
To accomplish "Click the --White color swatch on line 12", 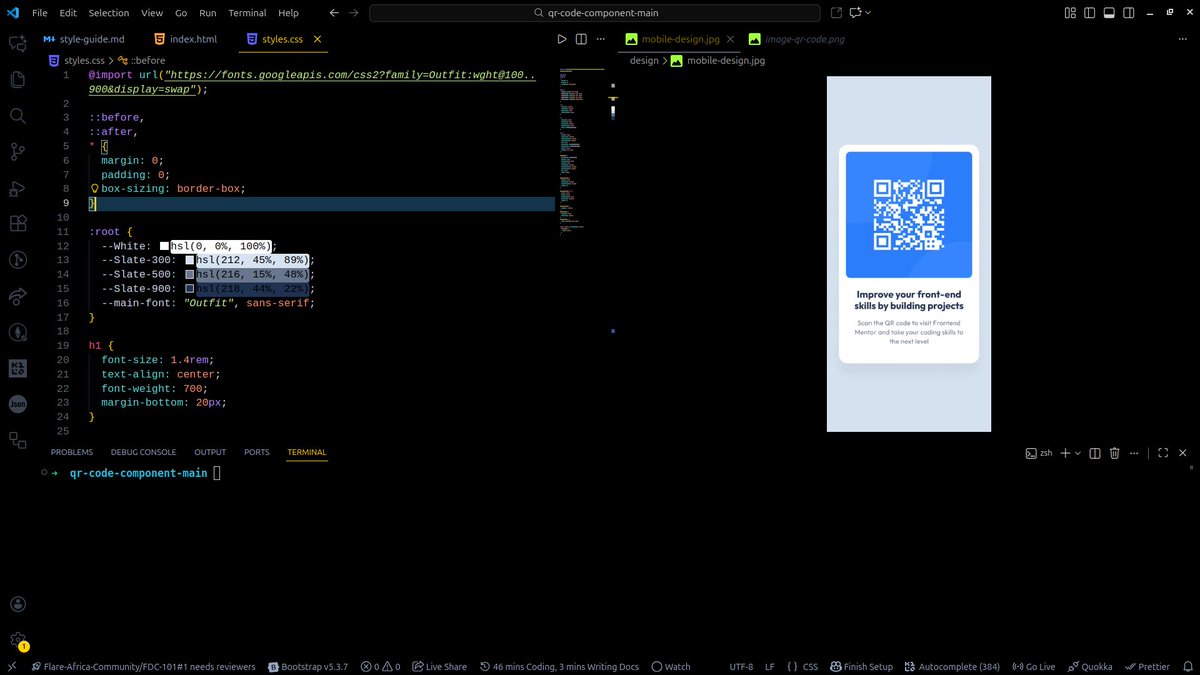I will coord(164,246).
